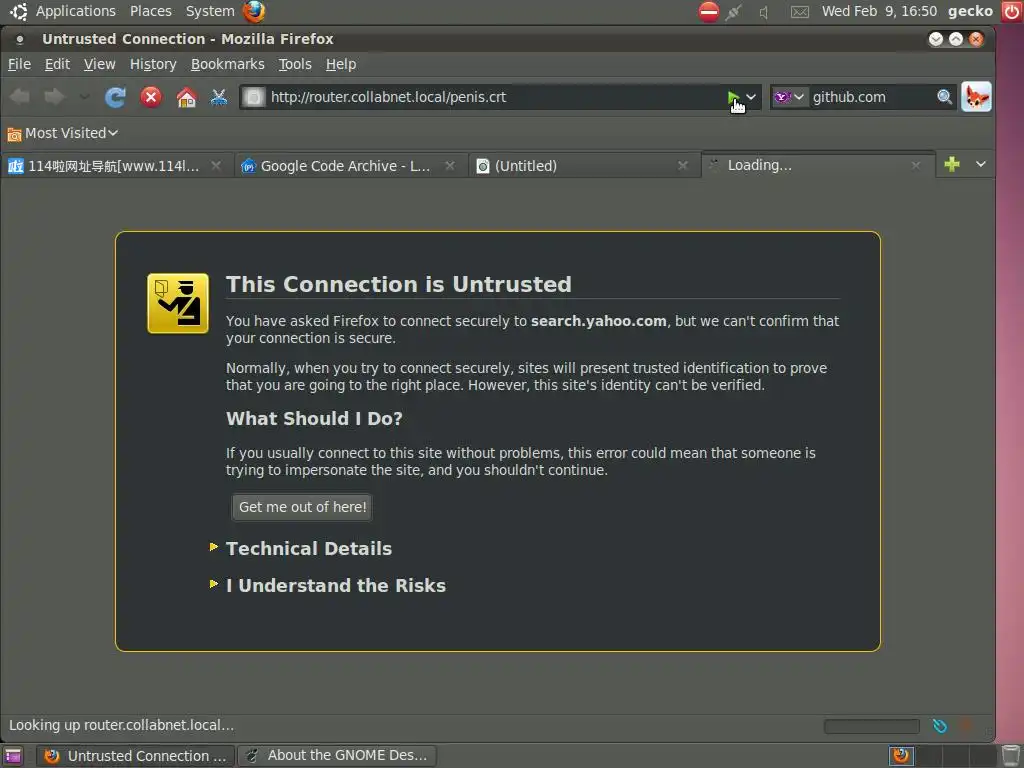Open the gecko user menu
Screen dimensions: 1024x768
pos(970,11)
